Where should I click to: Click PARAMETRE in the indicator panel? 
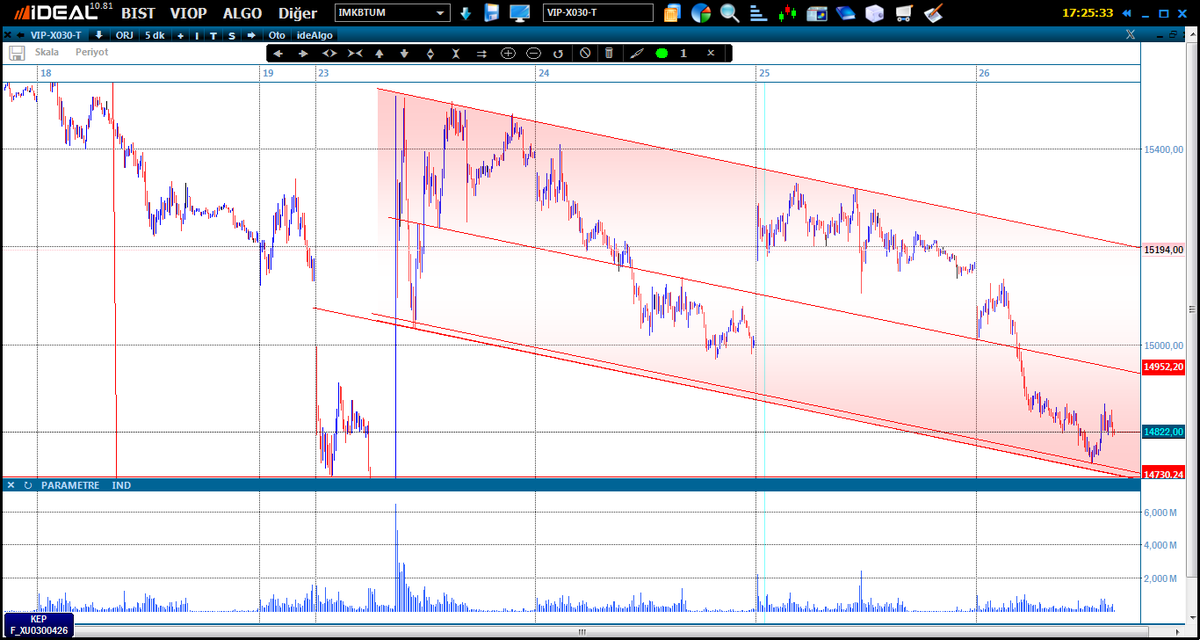coord(70,485)
